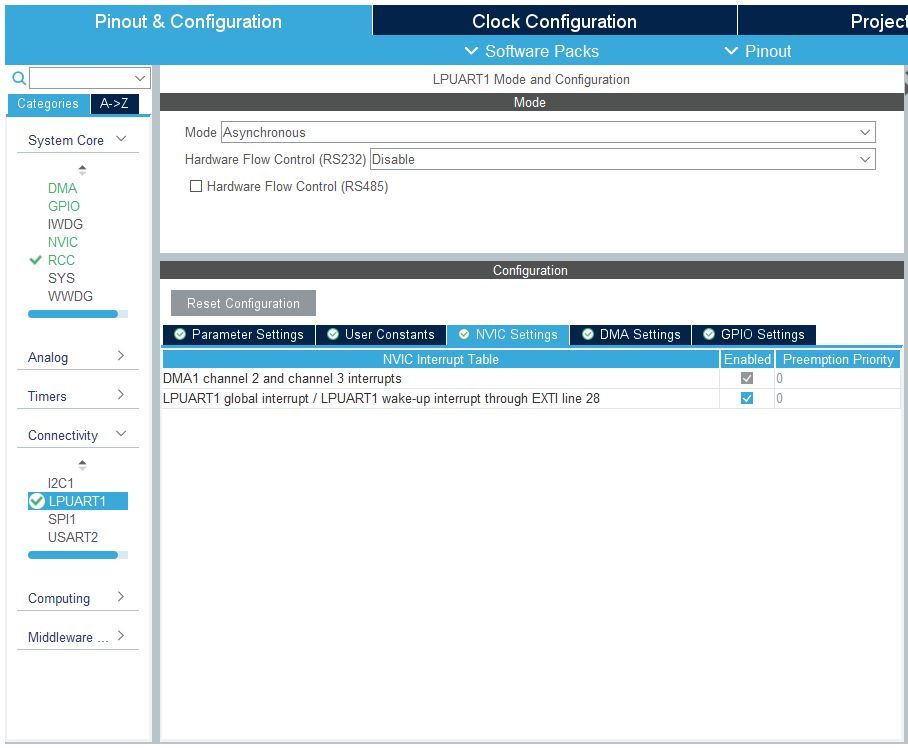908x748 pixels.
Task: Select USART2 under Connectivity
Action: [x=73, y=537]
